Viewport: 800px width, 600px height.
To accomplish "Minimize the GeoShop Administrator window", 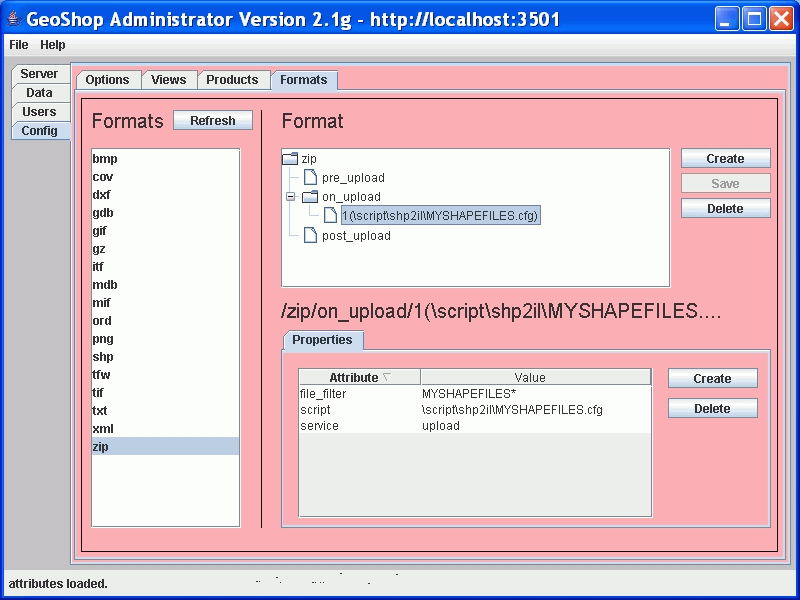I will (x=726, y=19).
